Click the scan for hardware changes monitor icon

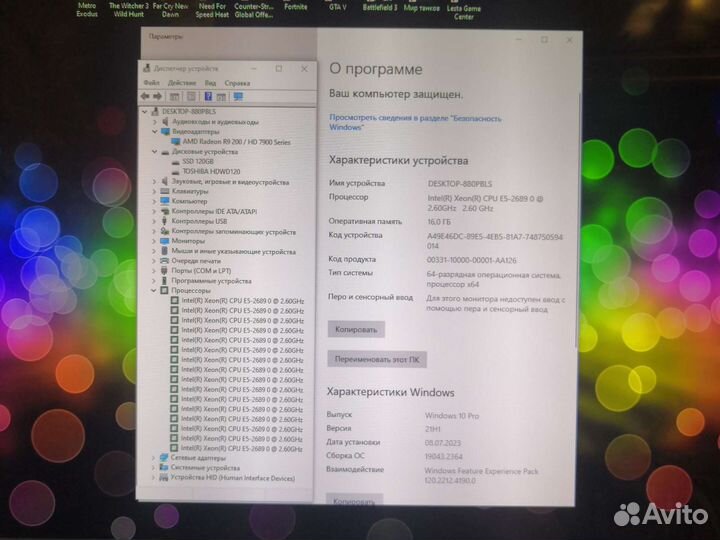[x=238, y=96]
